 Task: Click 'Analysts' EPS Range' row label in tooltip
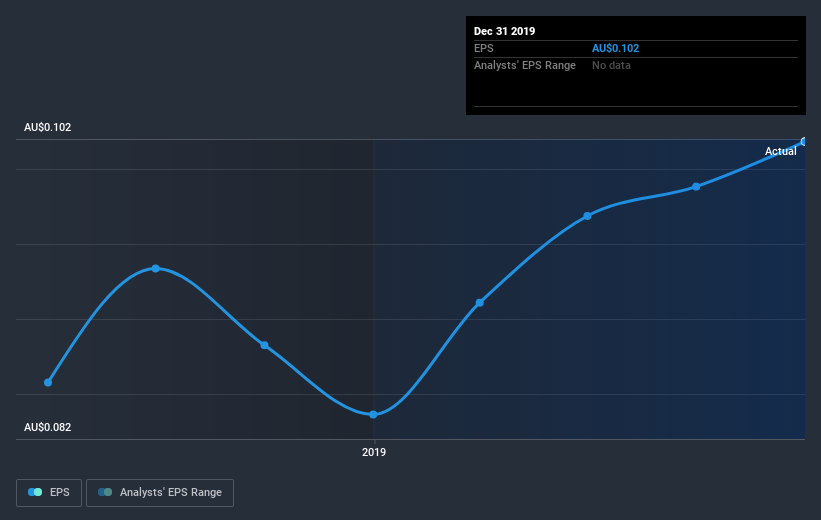point(525,65)
